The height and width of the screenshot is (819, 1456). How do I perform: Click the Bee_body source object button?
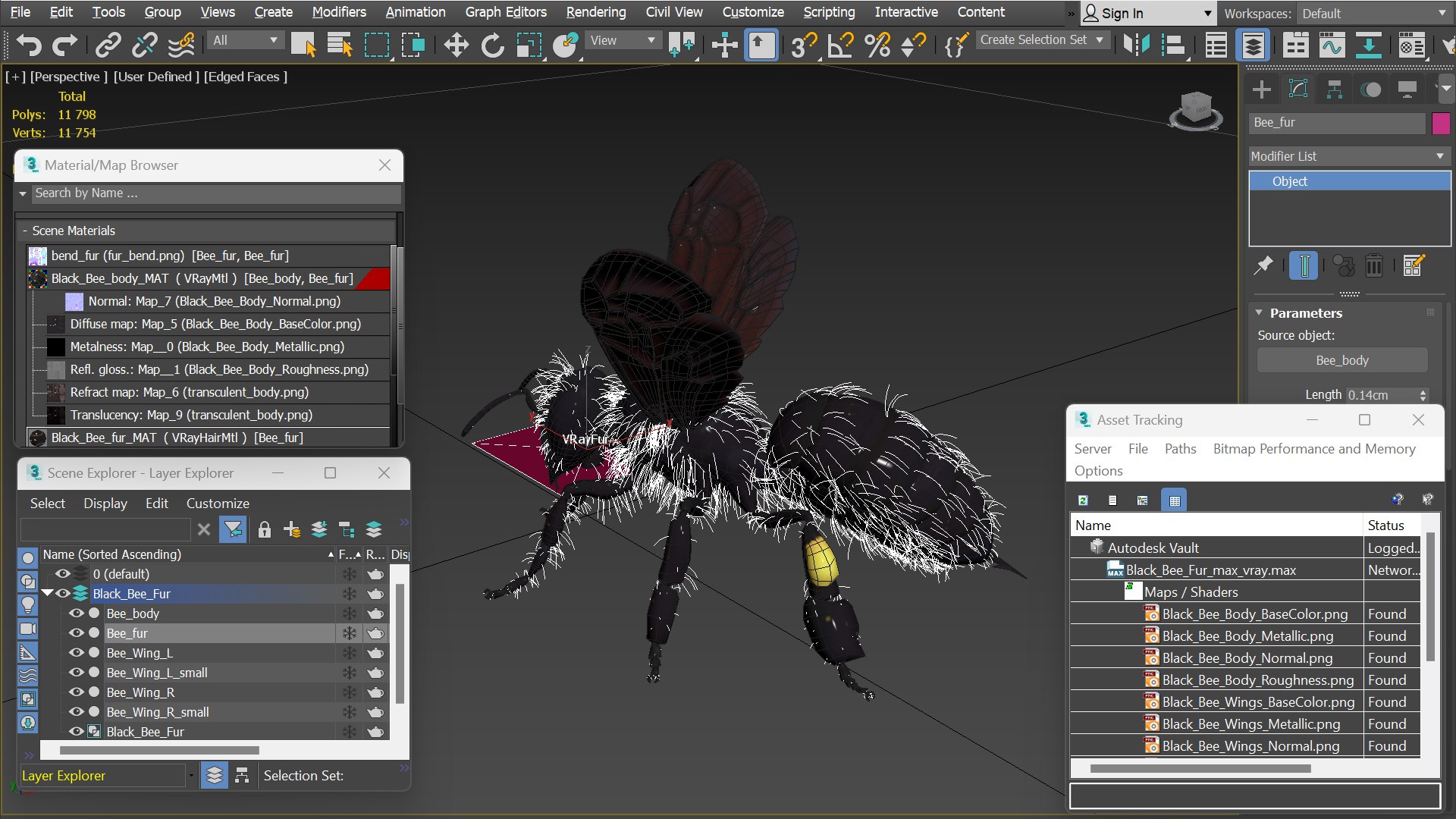[1342, 360]
